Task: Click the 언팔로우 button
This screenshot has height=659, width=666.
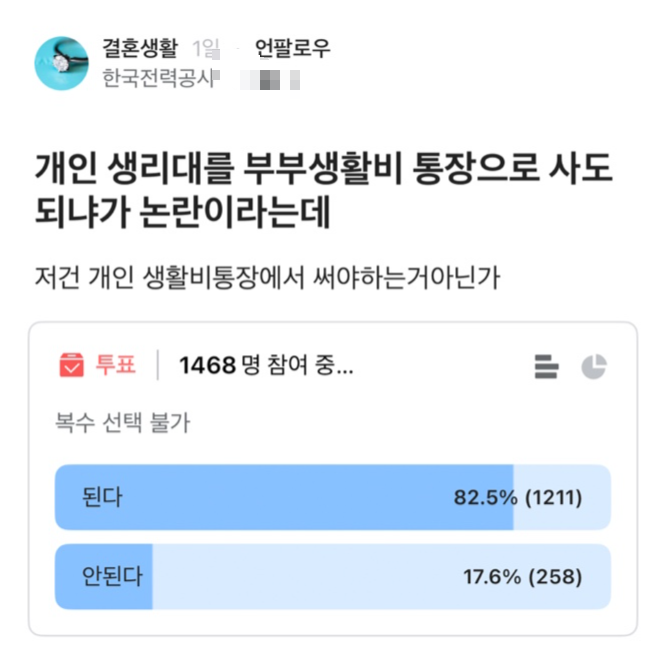Action: 292,48
